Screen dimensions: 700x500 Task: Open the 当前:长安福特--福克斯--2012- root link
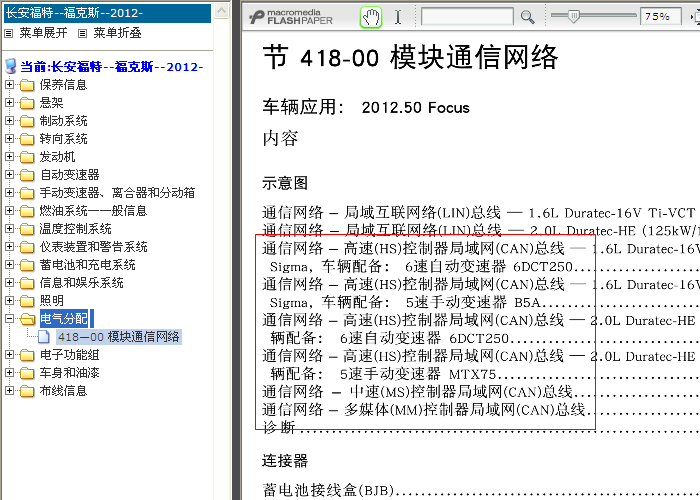pos(112,67)
